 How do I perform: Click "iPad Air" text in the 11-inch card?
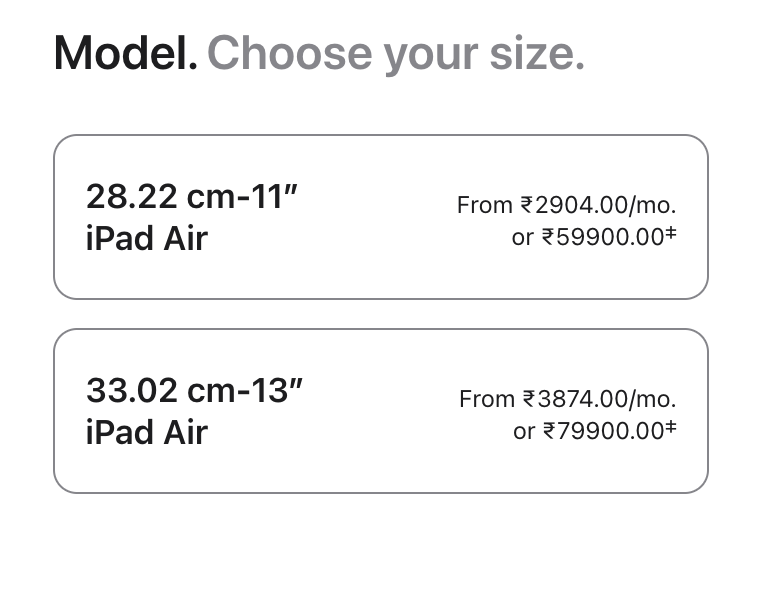[147, 239]
